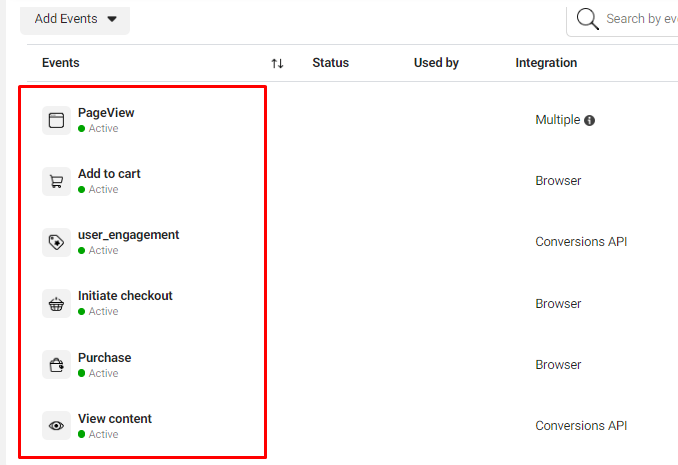Toggle sort order arrows beside Events
Image resolution: width=678 pixels, height=465 pixels.
click(277, 64)
